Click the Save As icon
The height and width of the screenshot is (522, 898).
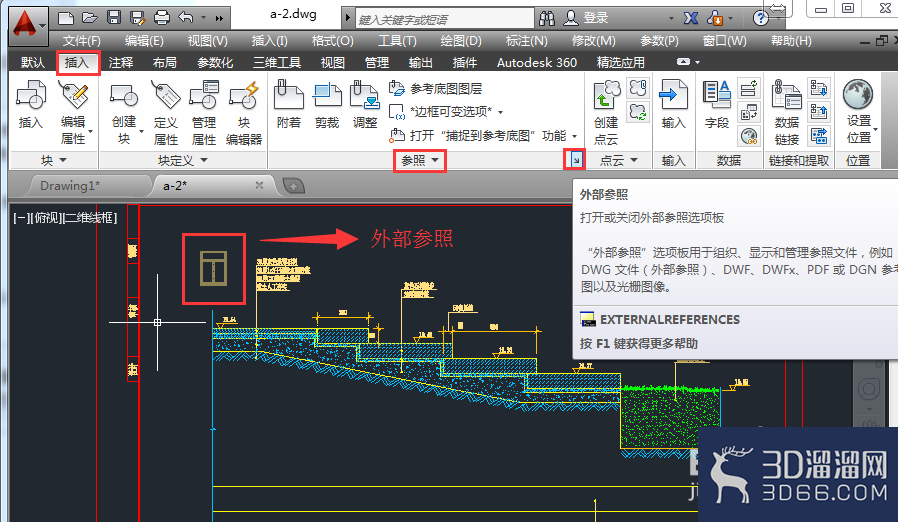137,18
